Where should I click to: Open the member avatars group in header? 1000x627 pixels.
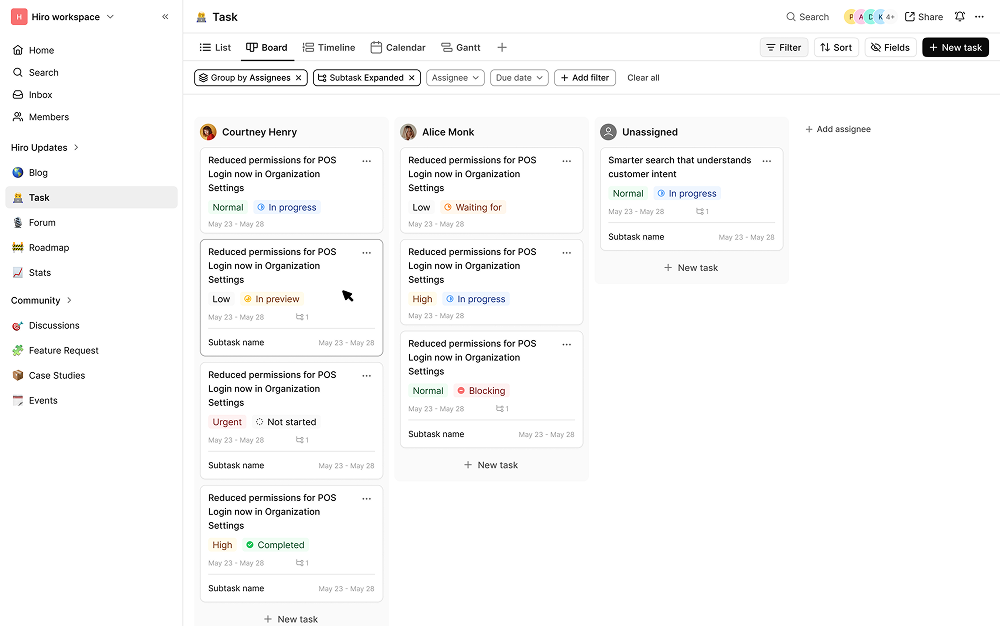coord(869,17)
